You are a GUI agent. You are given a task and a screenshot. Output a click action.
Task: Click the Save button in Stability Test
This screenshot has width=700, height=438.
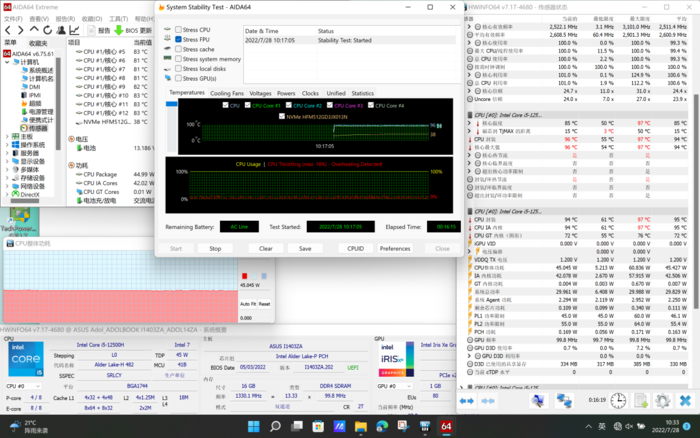coord(305,248)
